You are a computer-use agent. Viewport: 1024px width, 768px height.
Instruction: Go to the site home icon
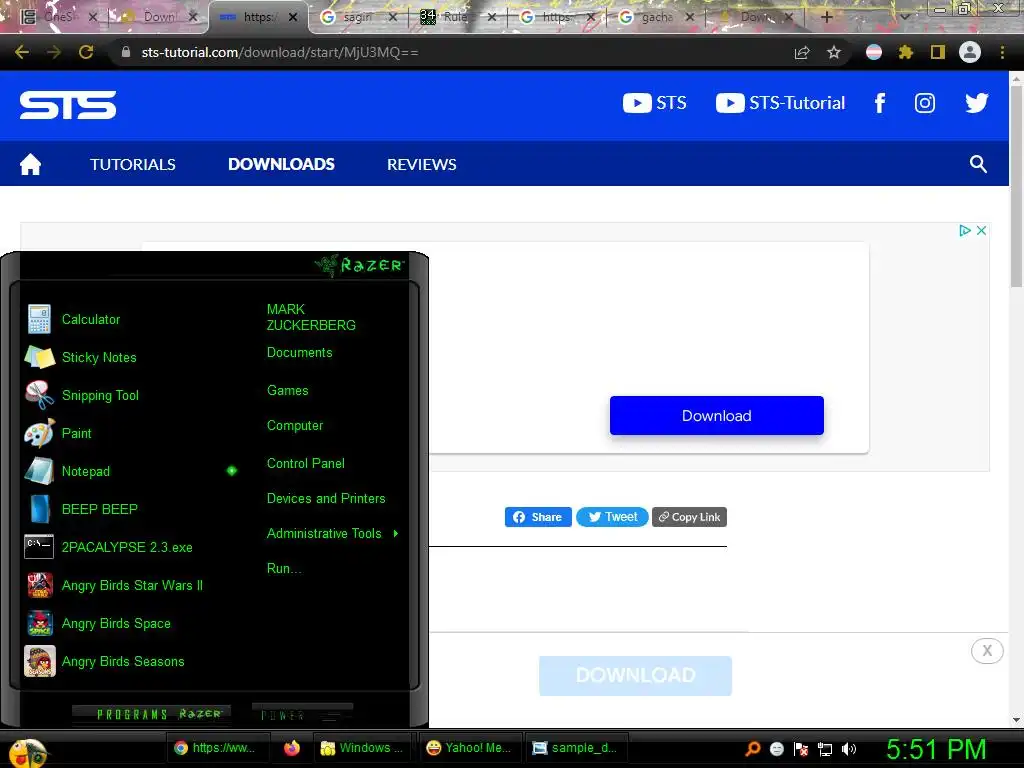pyautogui.click(x=30, y=164)
